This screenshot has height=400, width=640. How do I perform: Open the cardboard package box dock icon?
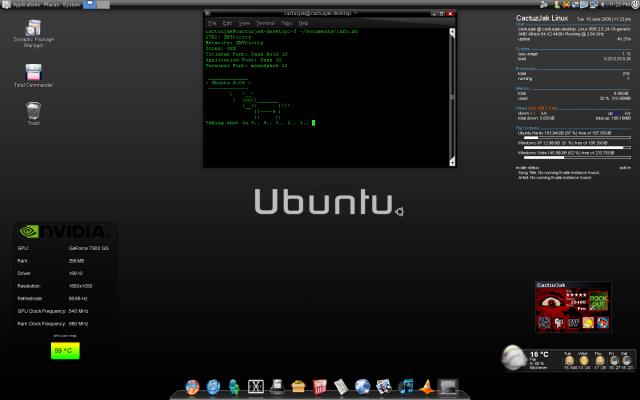tap(298, 386)
